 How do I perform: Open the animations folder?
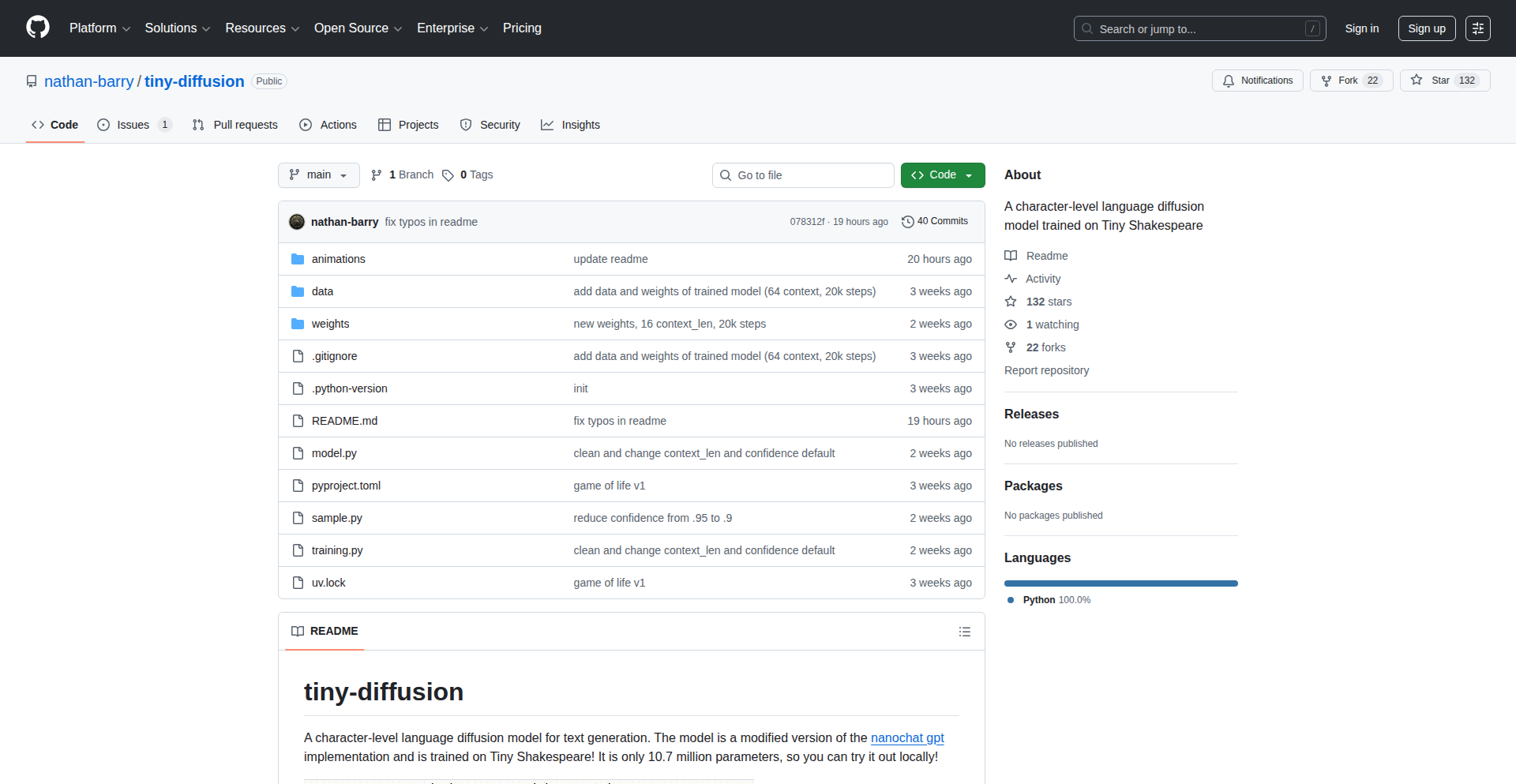pyautogui.click(x=338, y=259)
